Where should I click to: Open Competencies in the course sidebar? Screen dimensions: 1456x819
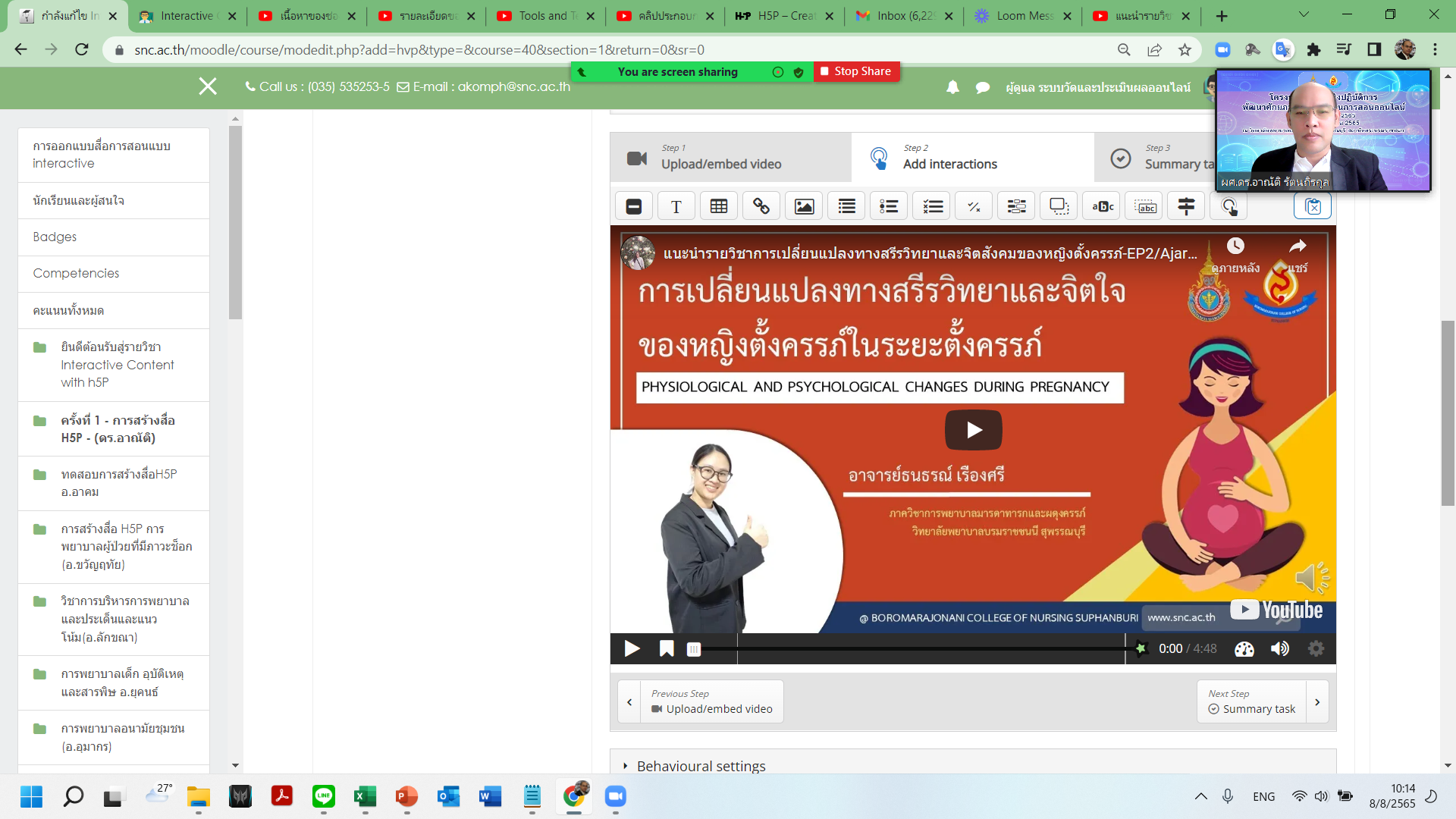pos(76,273)
